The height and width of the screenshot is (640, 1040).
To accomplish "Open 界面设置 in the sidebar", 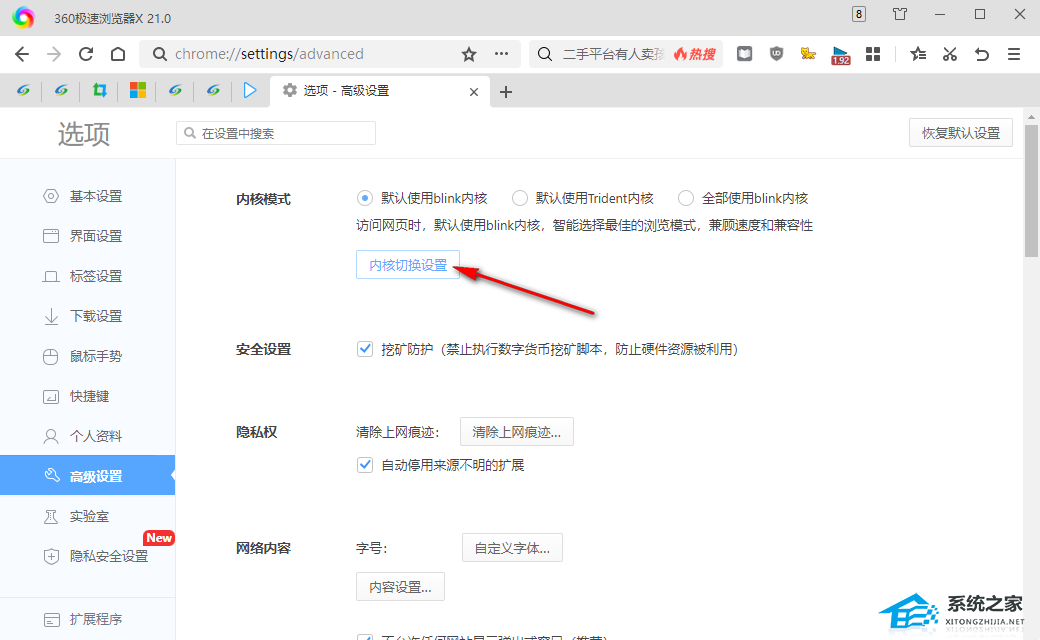I will pos(95,236).
